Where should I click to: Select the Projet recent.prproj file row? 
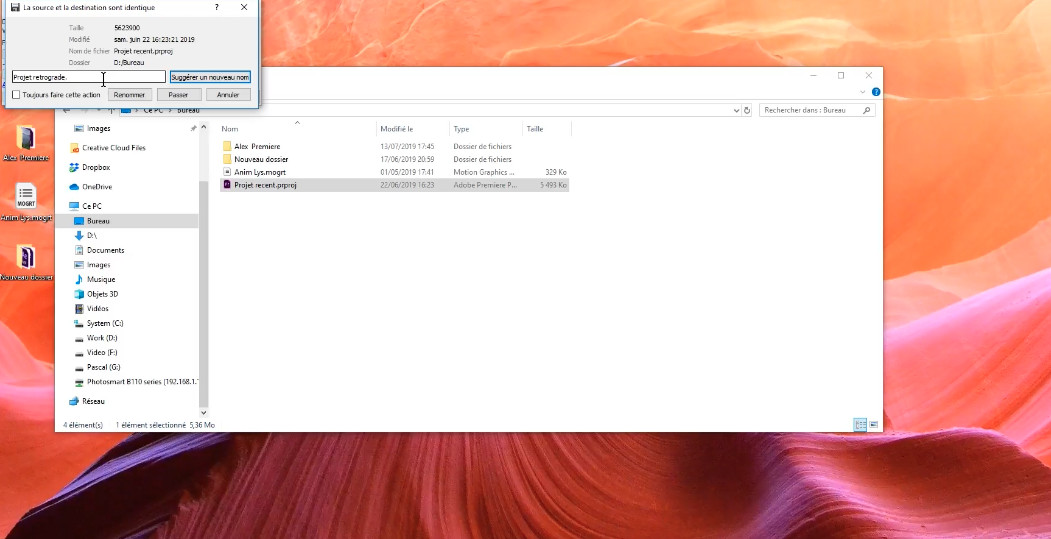point(394,185)
